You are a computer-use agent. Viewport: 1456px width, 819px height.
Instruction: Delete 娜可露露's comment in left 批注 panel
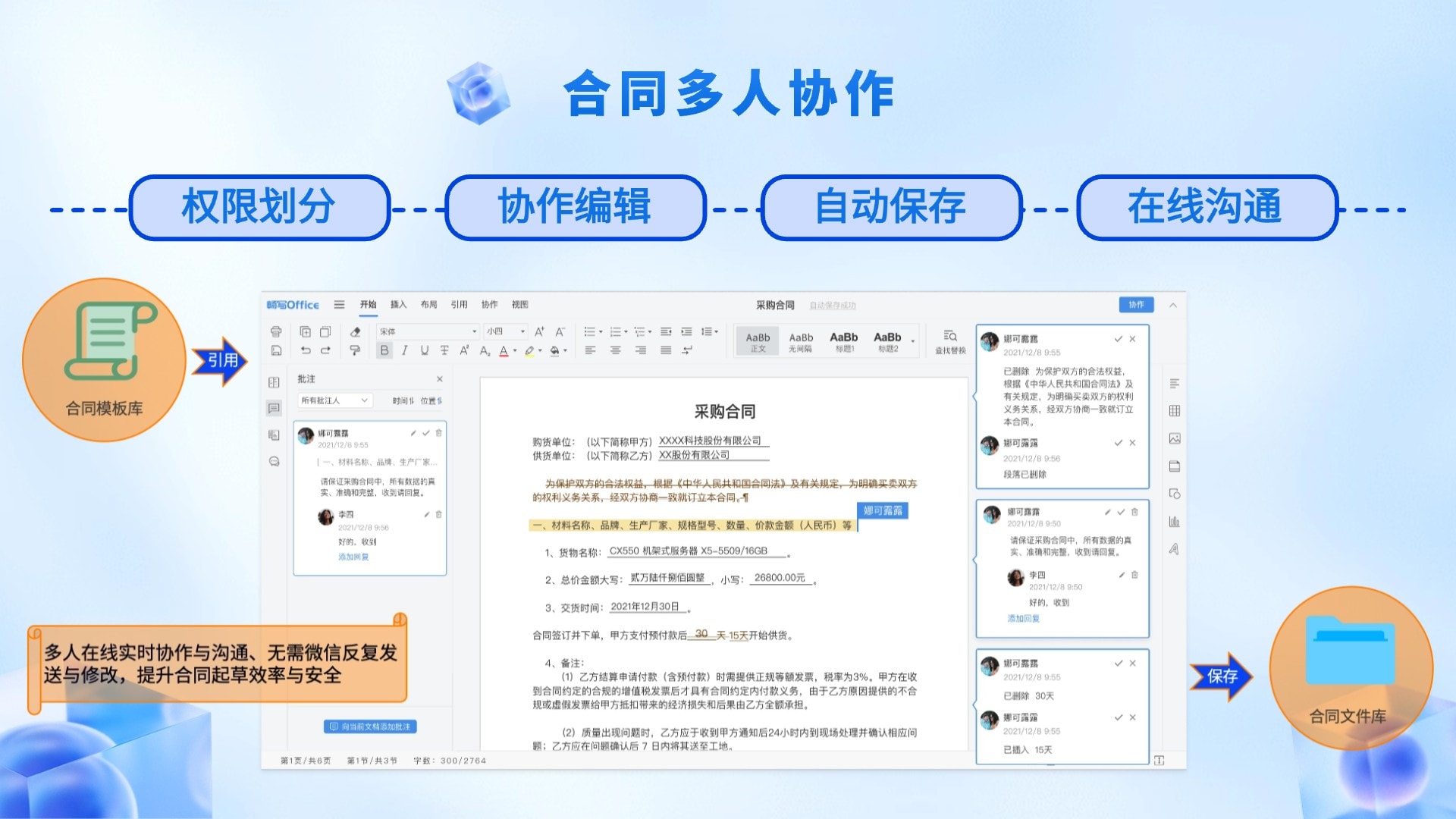[438, 433]
